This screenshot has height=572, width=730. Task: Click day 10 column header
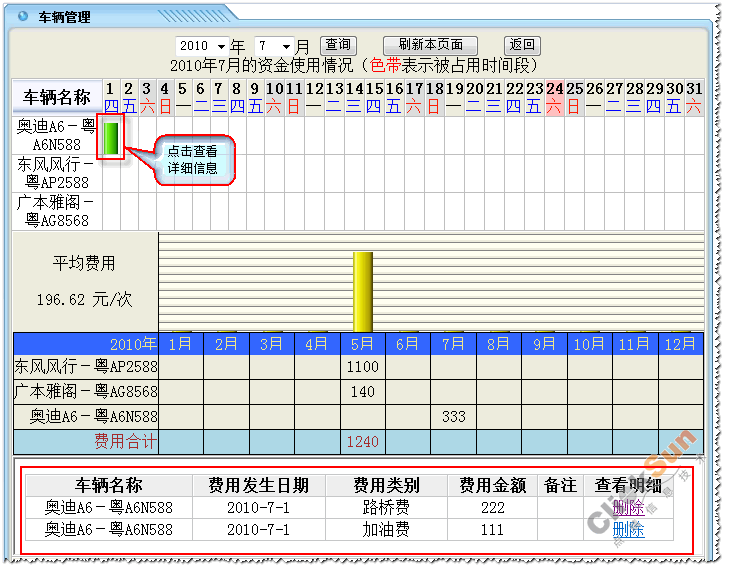(x=274, y=97)
